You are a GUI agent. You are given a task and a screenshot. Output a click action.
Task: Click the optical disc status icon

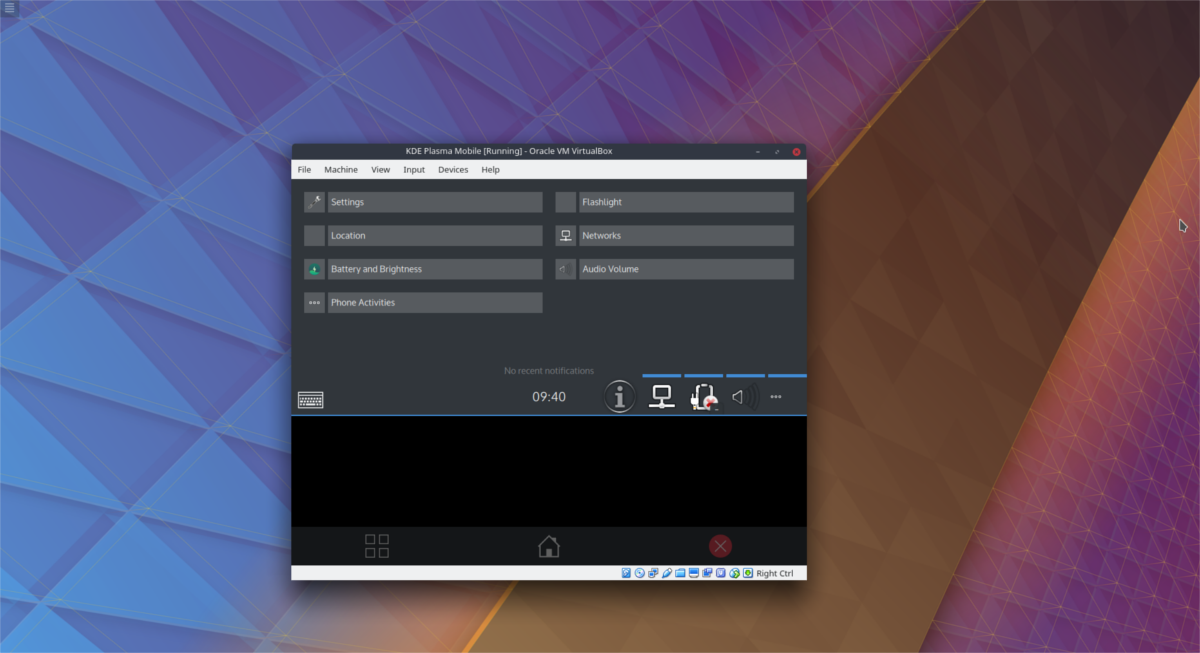click(x=640, y=573)
